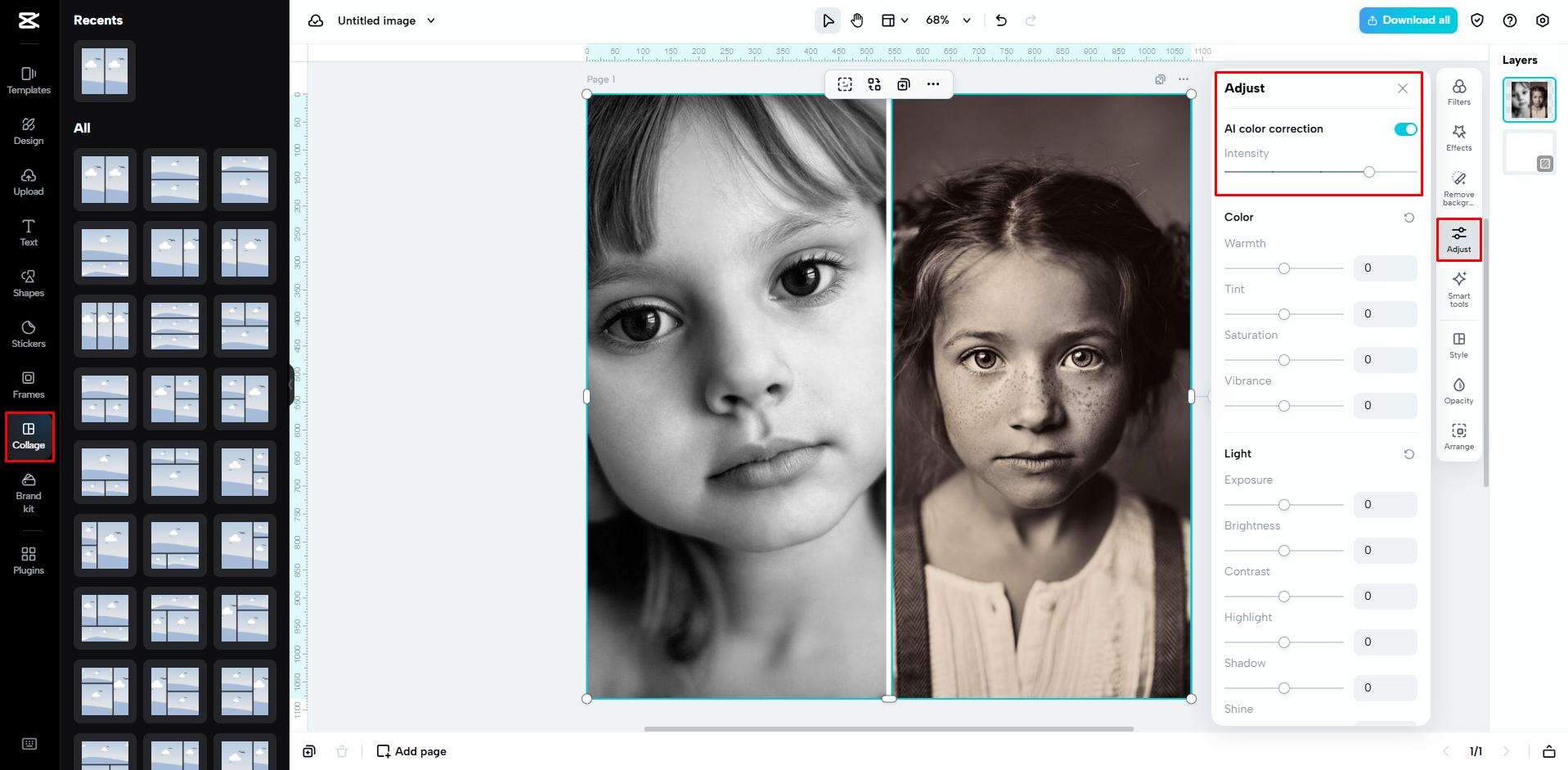Viewport: 1568px width, 770px height.
Task: Select the Remove background tool
Action: point(1458,186)
